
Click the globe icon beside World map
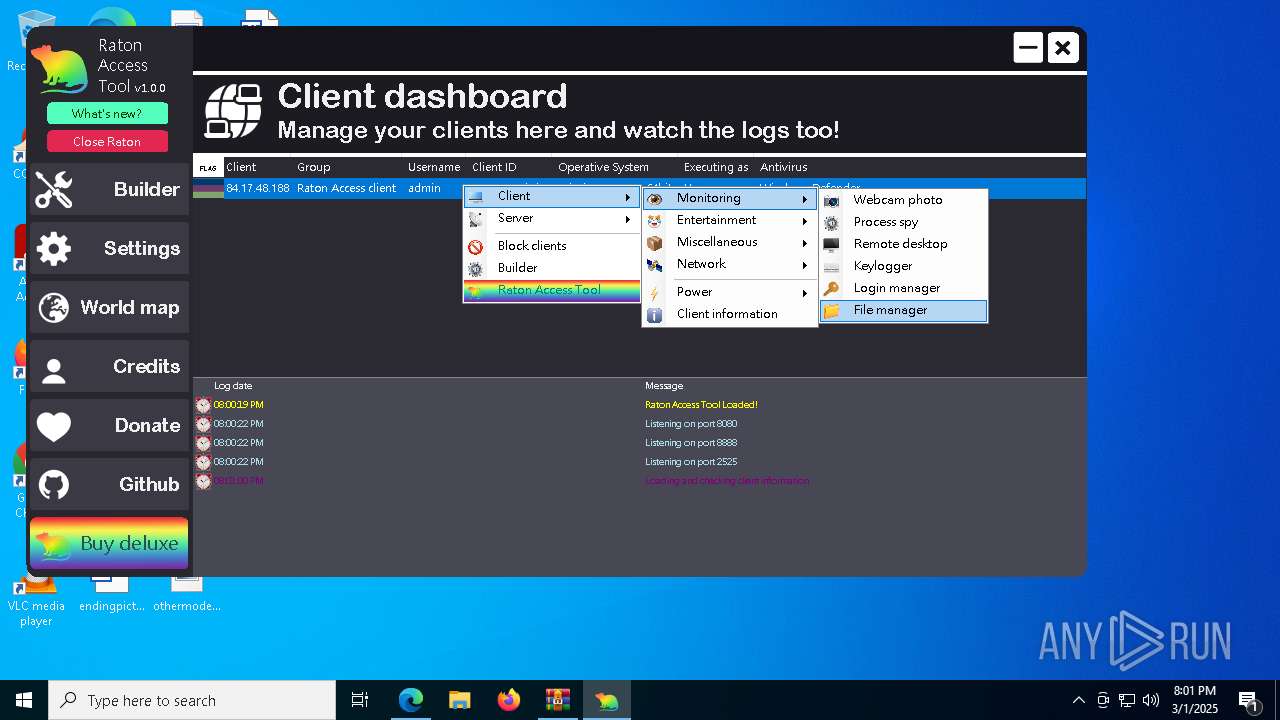[54, 307]
